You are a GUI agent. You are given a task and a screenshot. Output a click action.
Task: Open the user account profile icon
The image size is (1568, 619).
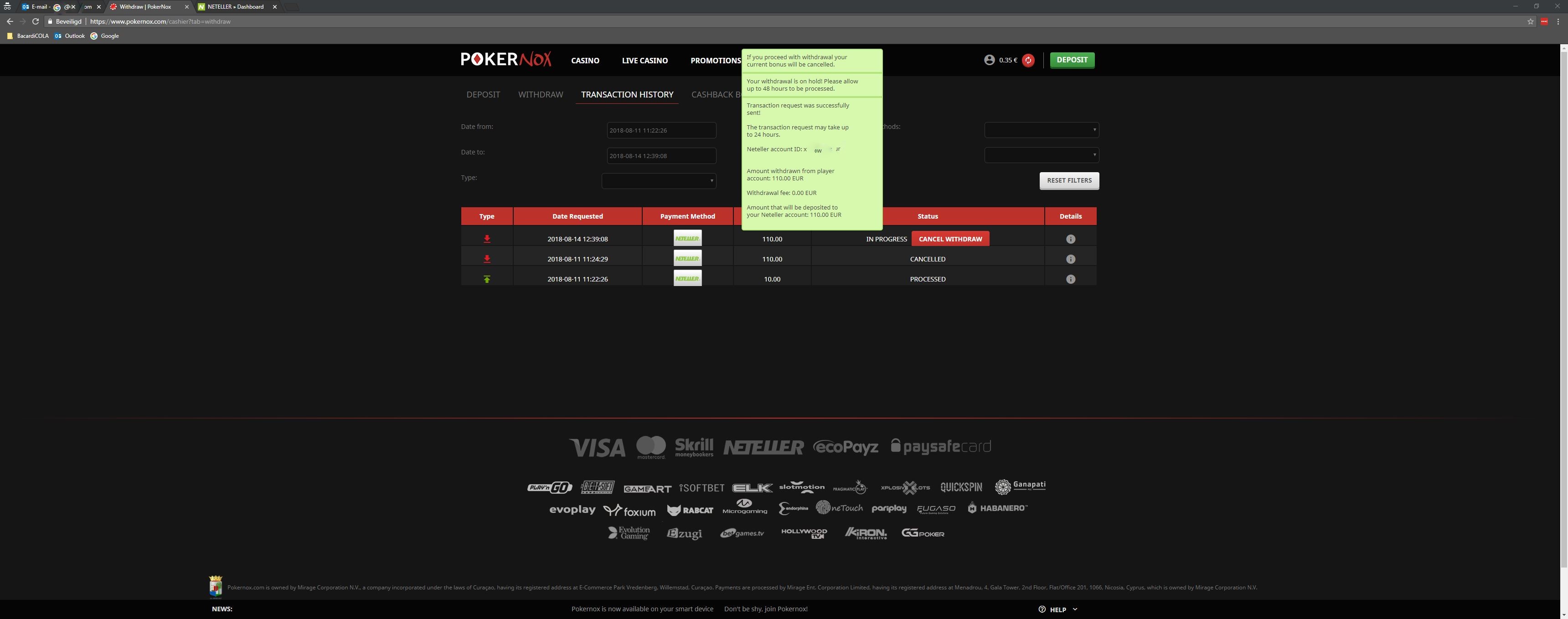pos(989,60)
